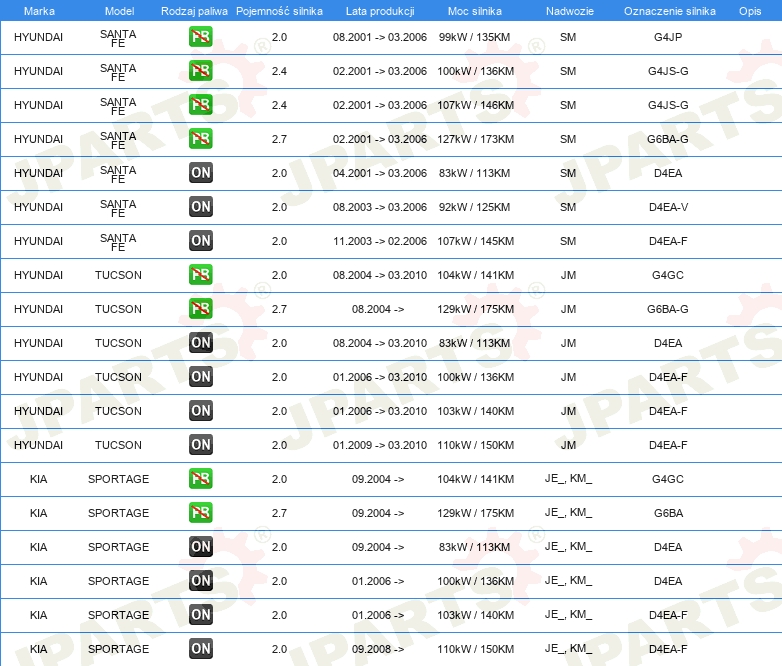Click the Moc silnika column header

pos(475,11)
